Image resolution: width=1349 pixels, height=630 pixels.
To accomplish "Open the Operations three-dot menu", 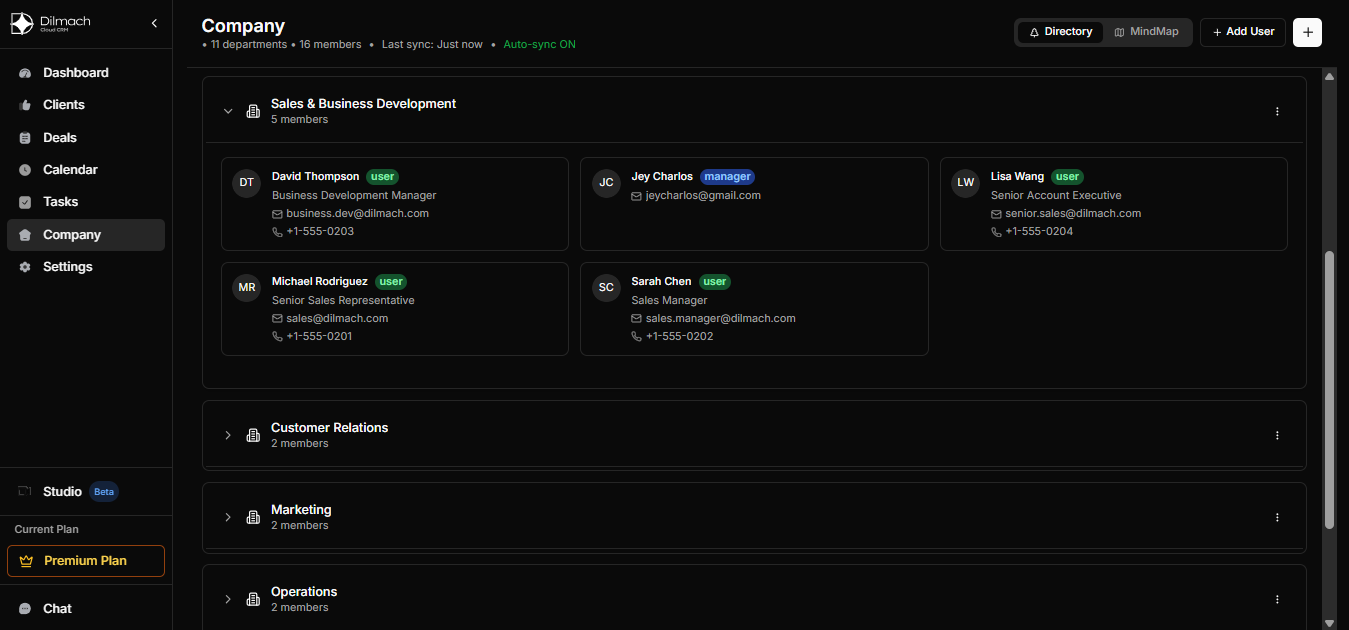I will click(x=1277, y=599).
